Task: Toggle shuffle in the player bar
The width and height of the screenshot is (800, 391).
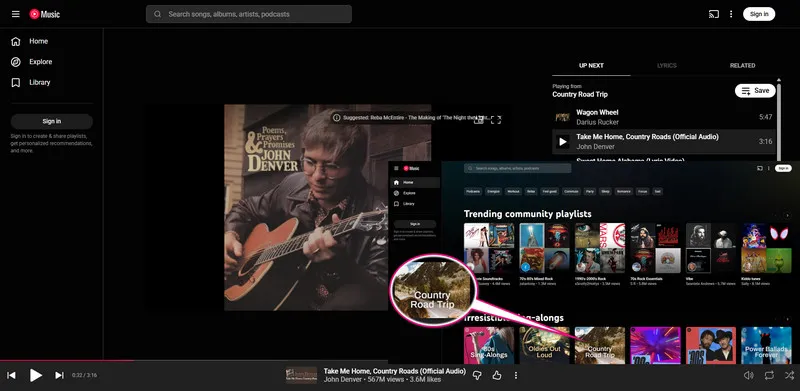Action: click(789, 376)
